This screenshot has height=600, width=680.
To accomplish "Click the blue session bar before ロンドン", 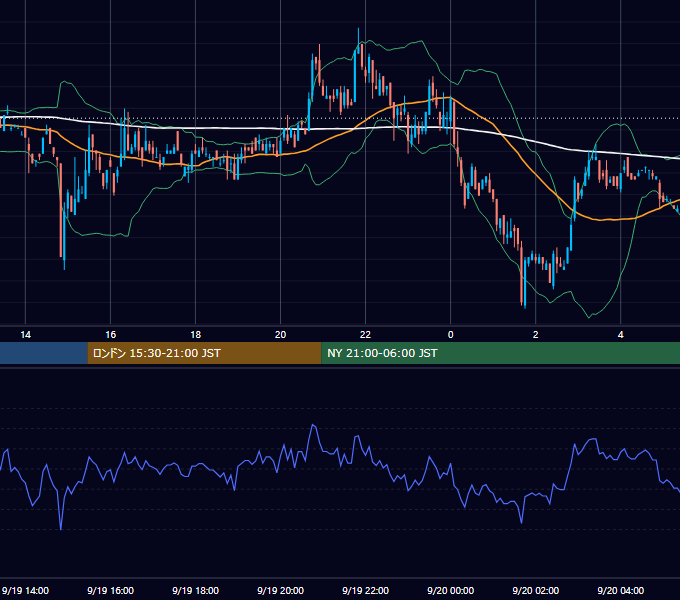I will point(44,353).
